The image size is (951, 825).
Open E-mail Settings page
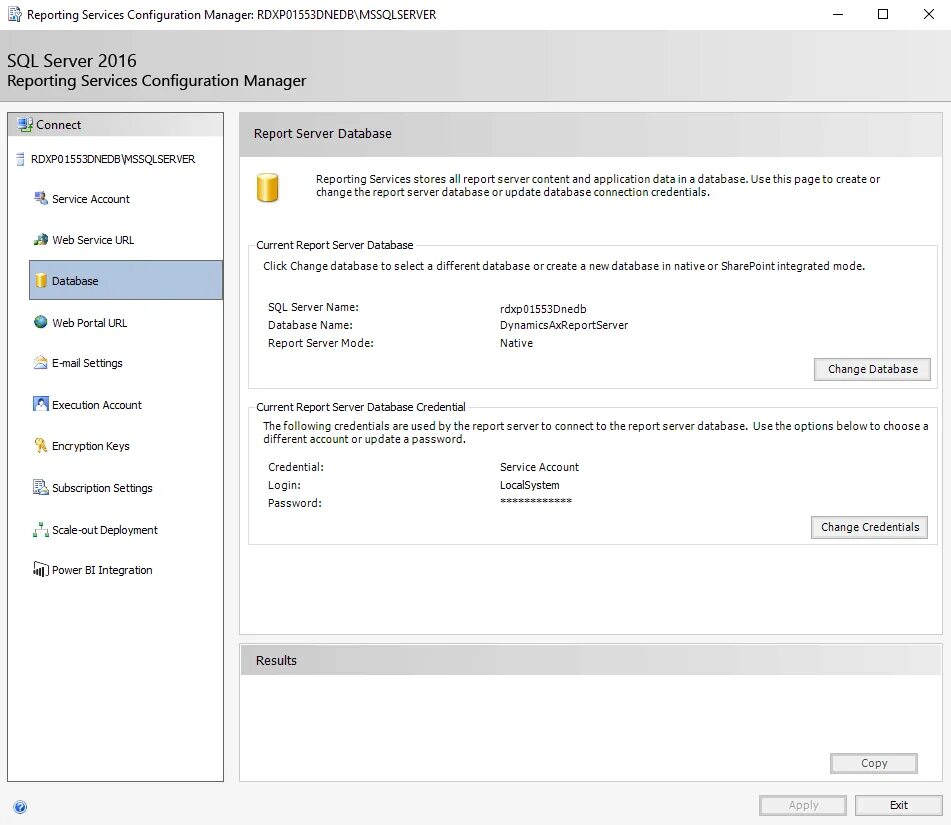tap(87, 363)
